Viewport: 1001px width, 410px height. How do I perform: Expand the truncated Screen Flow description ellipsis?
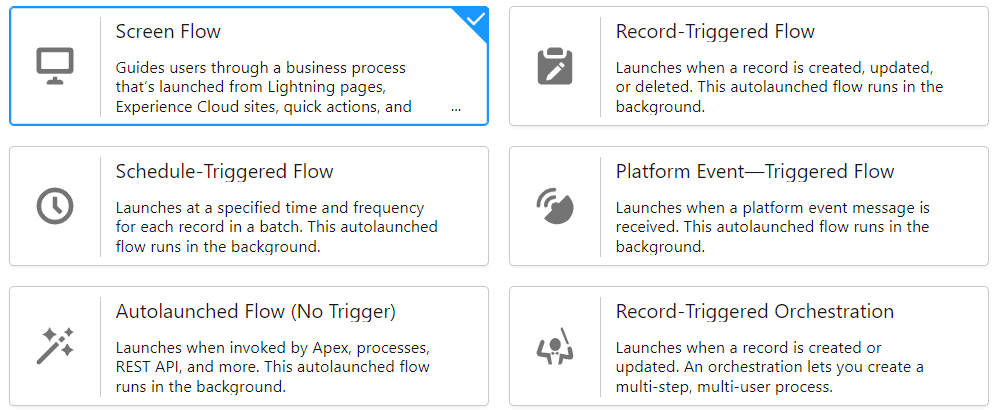pos(456,106)
